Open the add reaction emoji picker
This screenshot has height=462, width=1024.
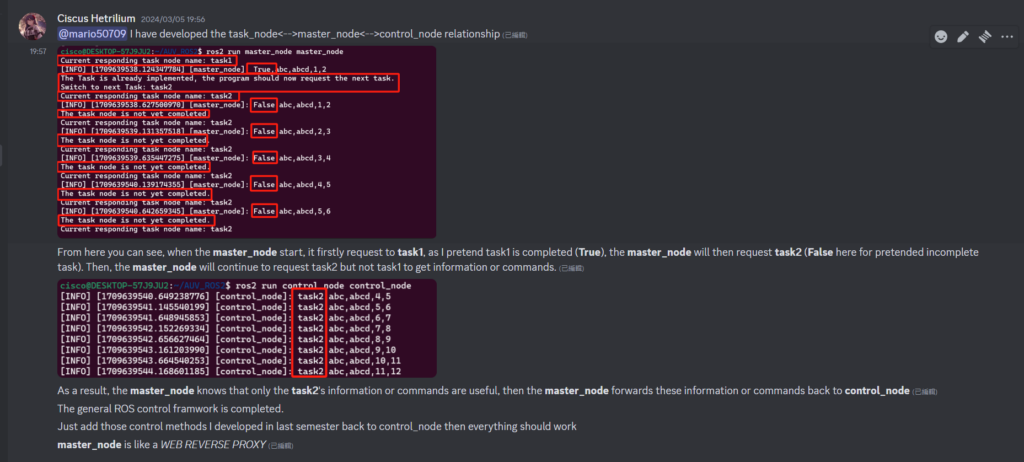point(941,37)
